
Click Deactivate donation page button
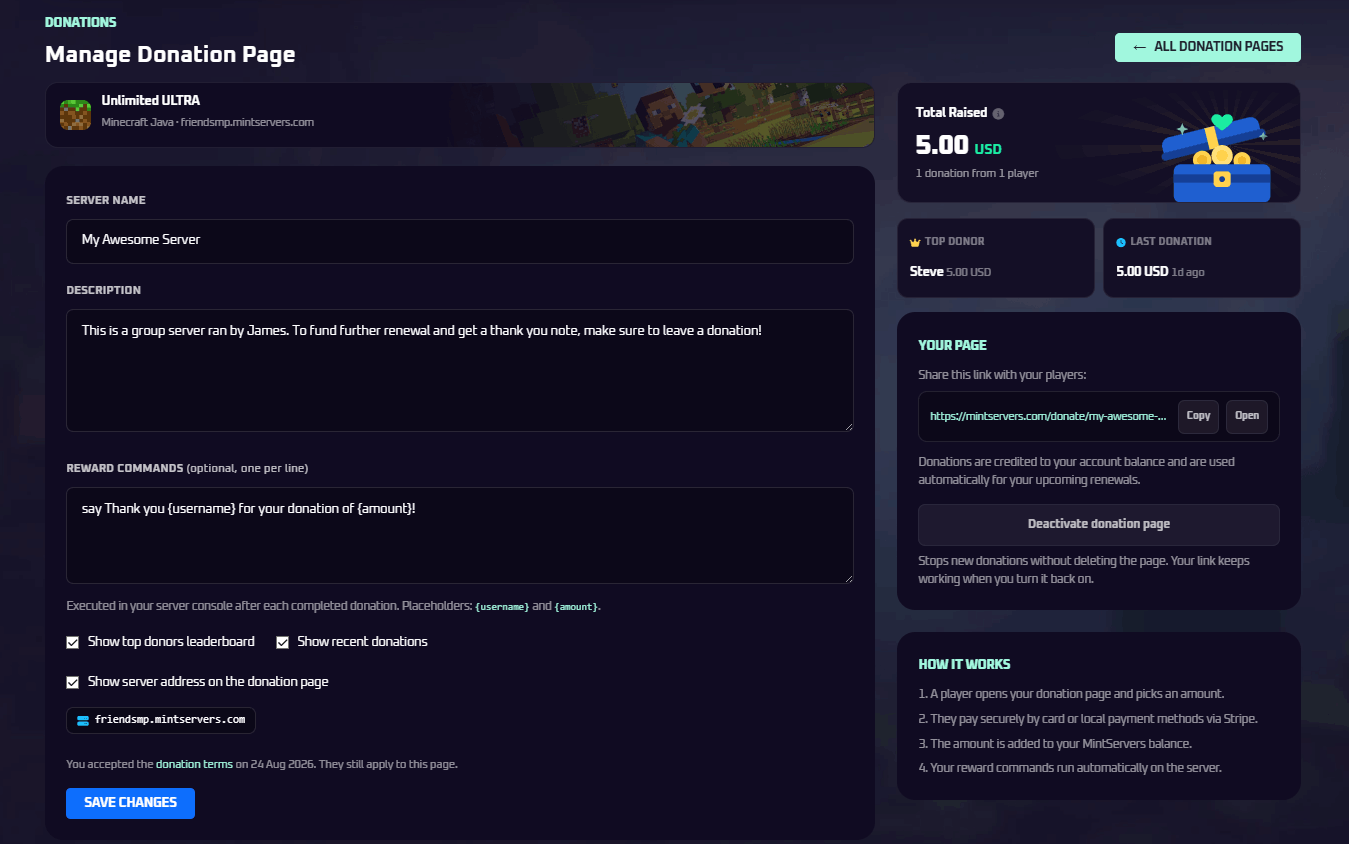click(1099, 524)
